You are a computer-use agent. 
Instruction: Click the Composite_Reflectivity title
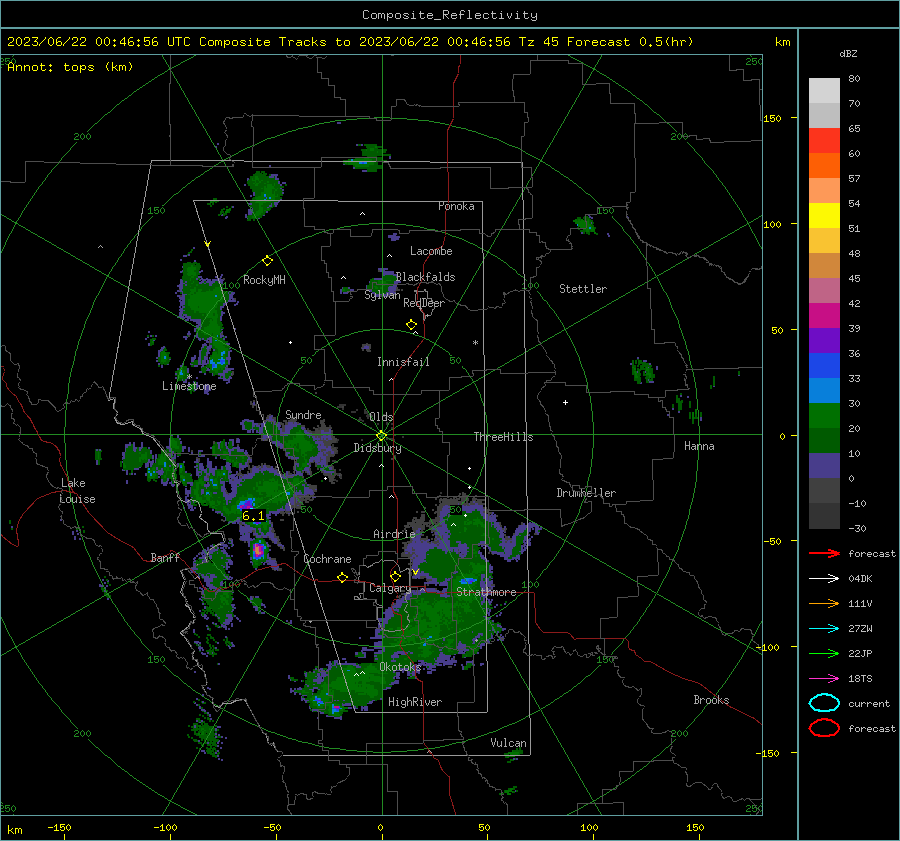coord(450,15)
